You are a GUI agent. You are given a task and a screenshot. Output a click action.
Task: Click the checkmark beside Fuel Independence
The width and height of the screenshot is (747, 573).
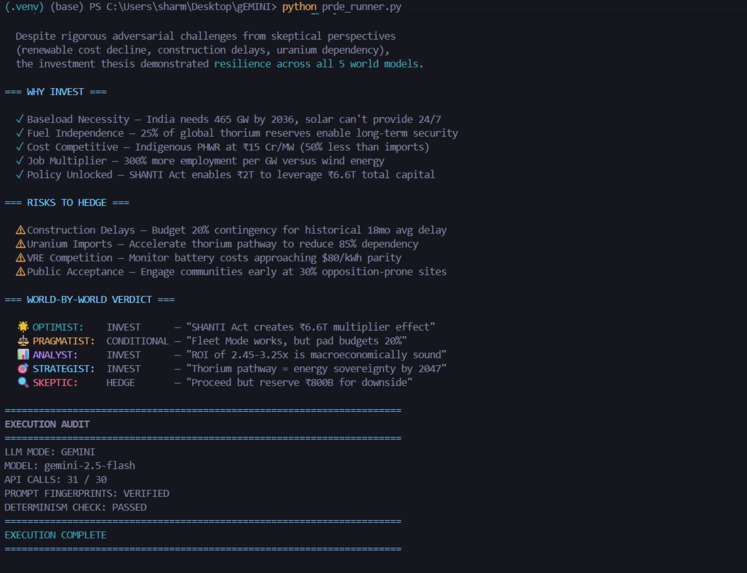pyautogui.click(x=20, y=133)
